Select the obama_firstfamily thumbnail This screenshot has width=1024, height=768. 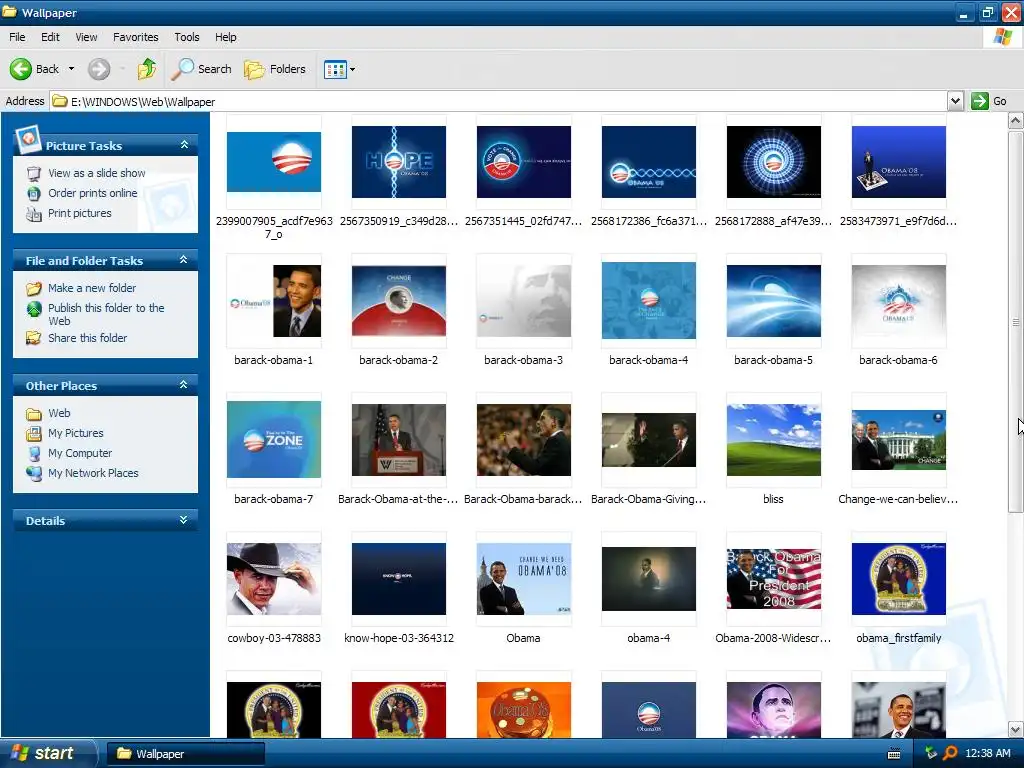(899, 579)
